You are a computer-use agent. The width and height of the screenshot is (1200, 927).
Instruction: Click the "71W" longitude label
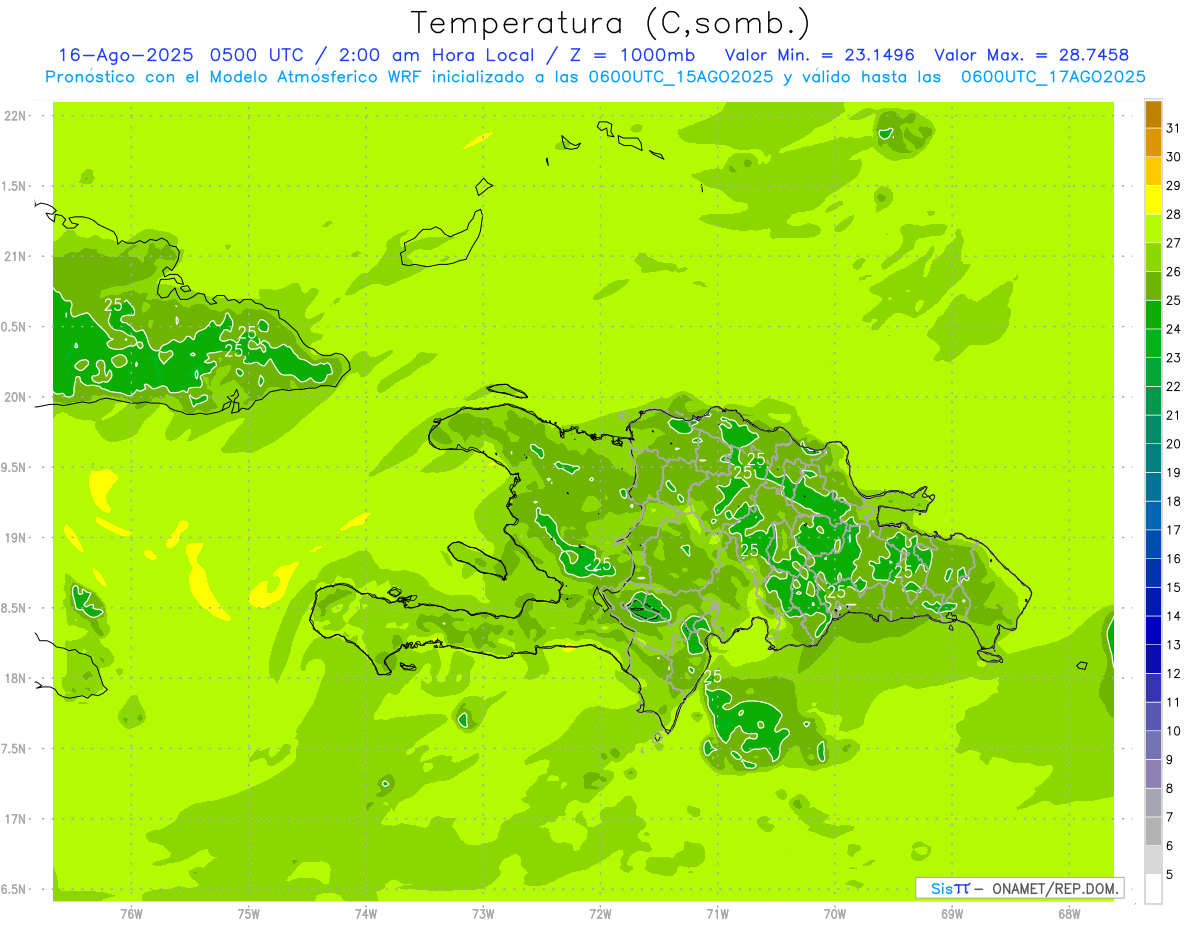[717, 914]
